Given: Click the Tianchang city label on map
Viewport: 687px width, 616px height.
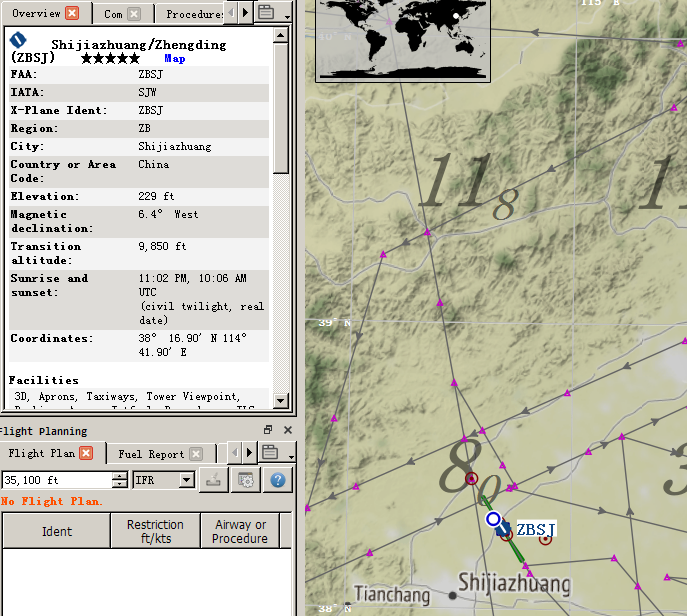Looking at the screenshot, I should [x=392, y=595].
